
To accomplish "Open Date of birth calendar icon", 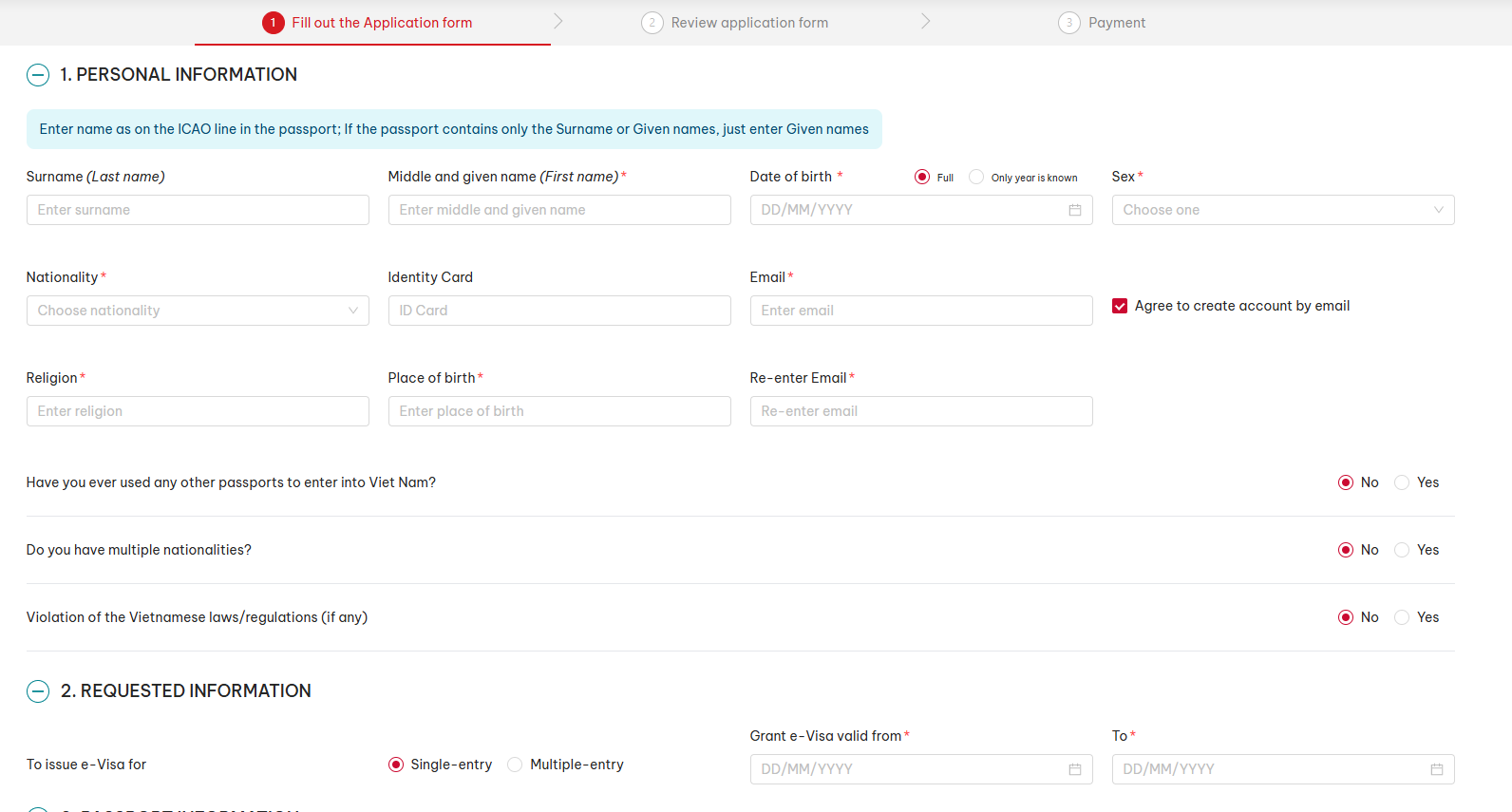I will [1074, 210].
